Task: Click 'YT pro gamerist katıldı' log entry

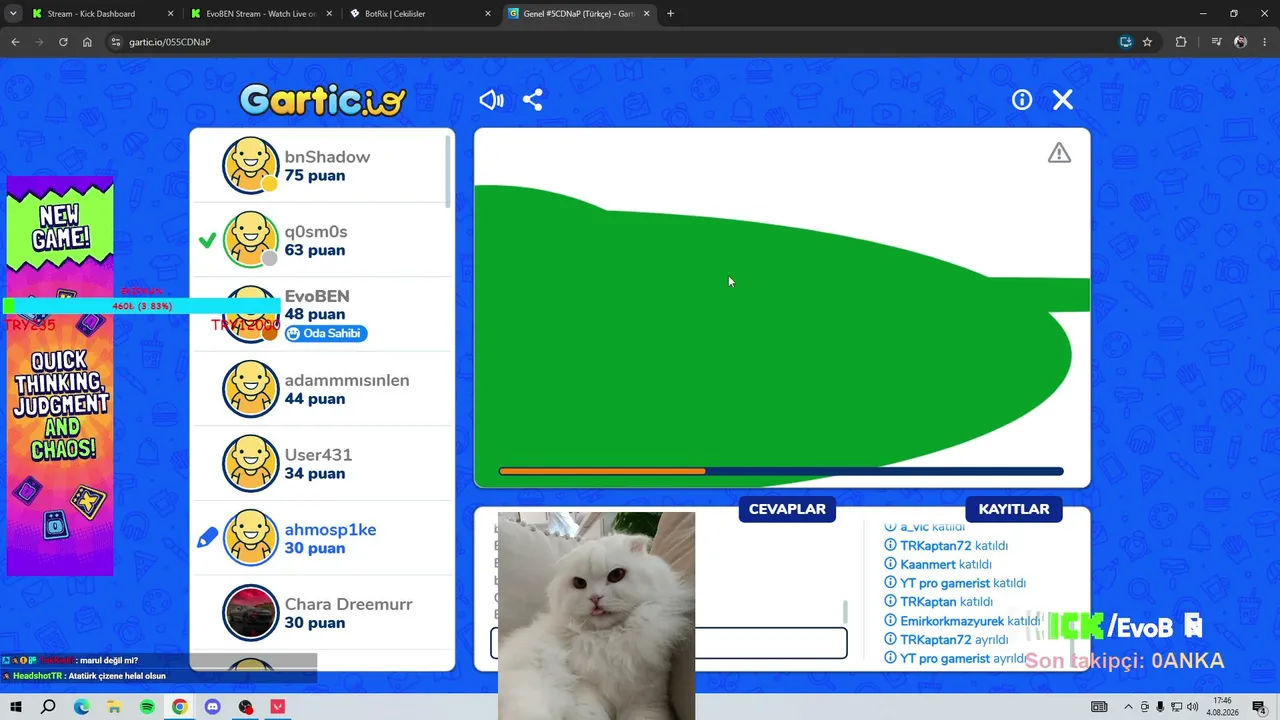Action: click(955, 583)
